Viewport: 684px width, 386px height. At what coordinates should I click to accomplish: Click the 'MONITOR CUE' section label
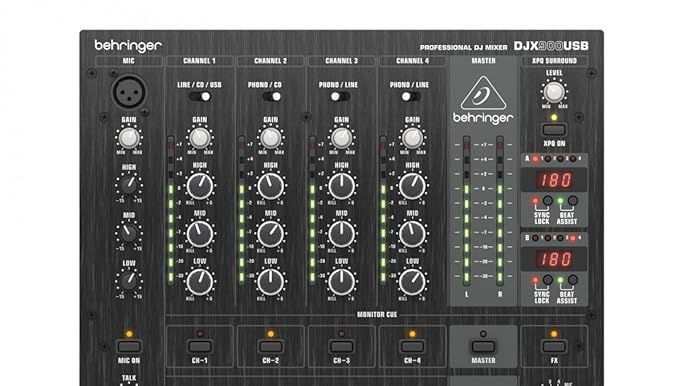tap(377, 314)
